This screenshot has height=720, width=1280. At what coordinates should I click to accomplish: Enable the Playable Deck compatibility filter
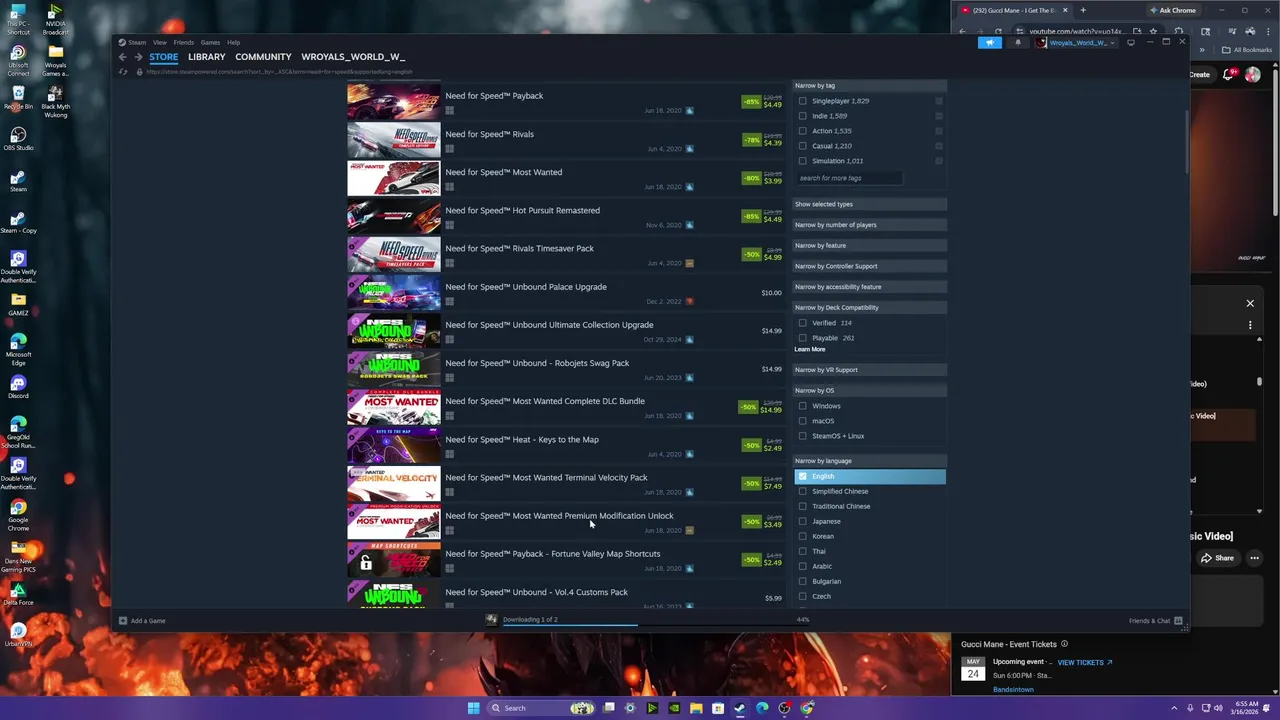point(802,338)
